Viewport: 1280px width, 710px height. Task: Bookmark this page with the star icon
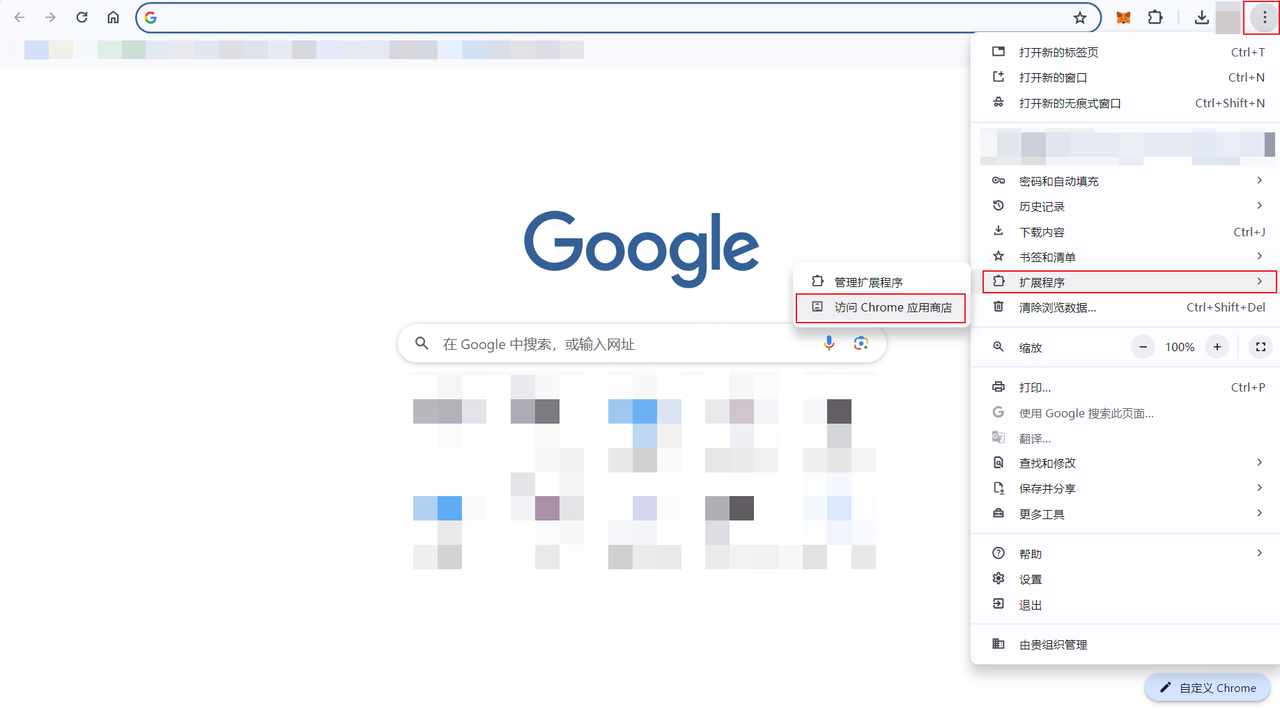click(x=1080, y=17)
